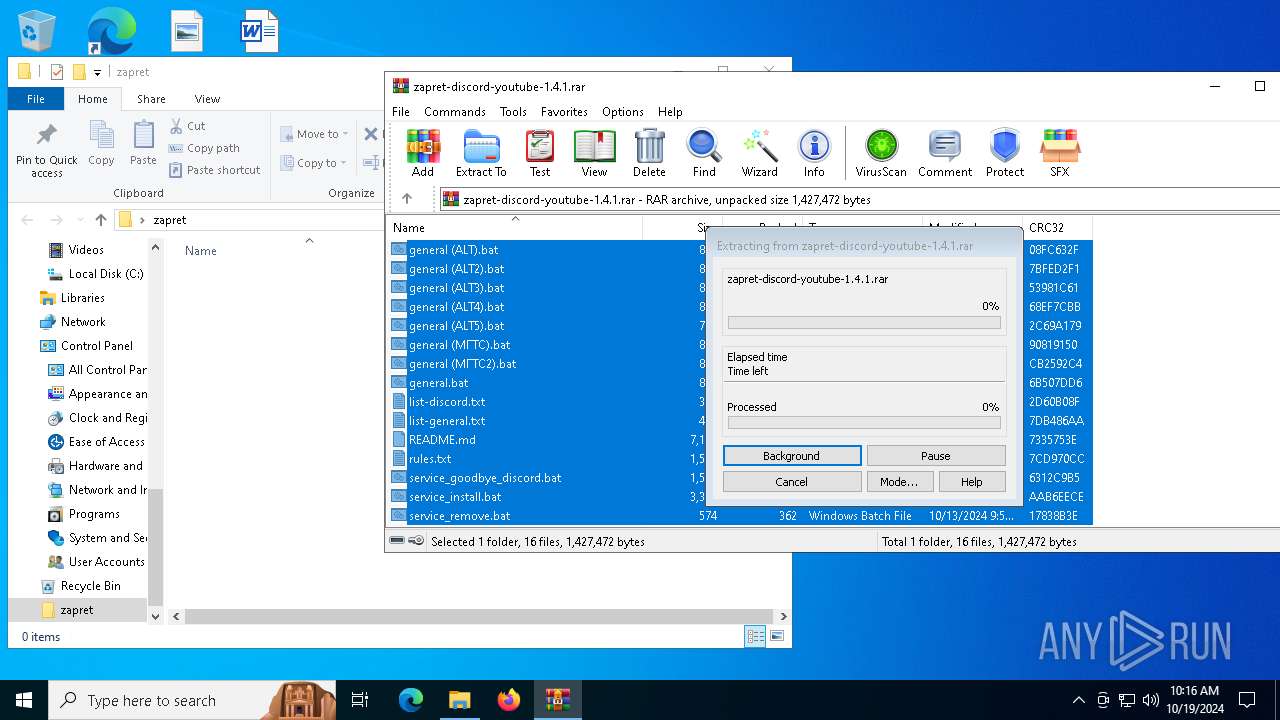Open the Copy to dropdown in Explorer

(x=314, y=163)
